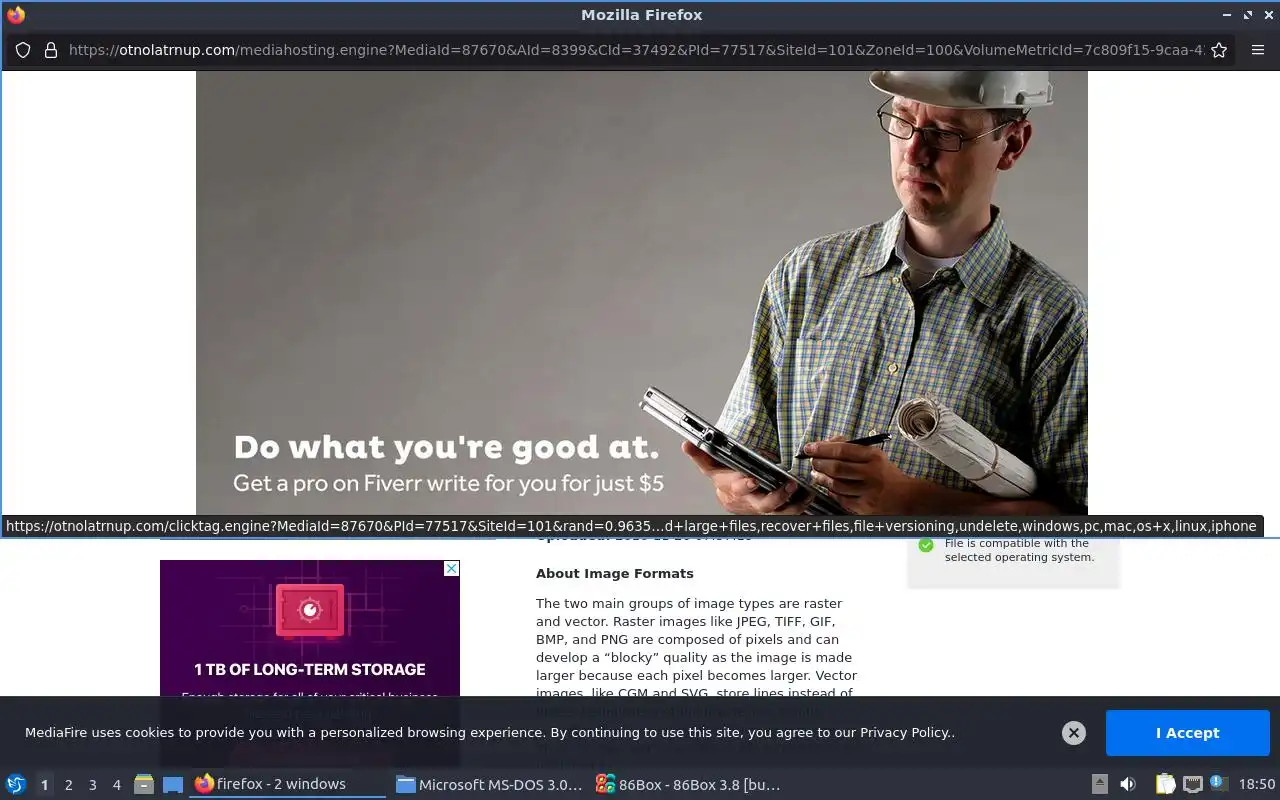The width and height of the screenshot is (1280, 800).
Task: Minimize the Mozilla Firefox window
Action: (1227, 15)
